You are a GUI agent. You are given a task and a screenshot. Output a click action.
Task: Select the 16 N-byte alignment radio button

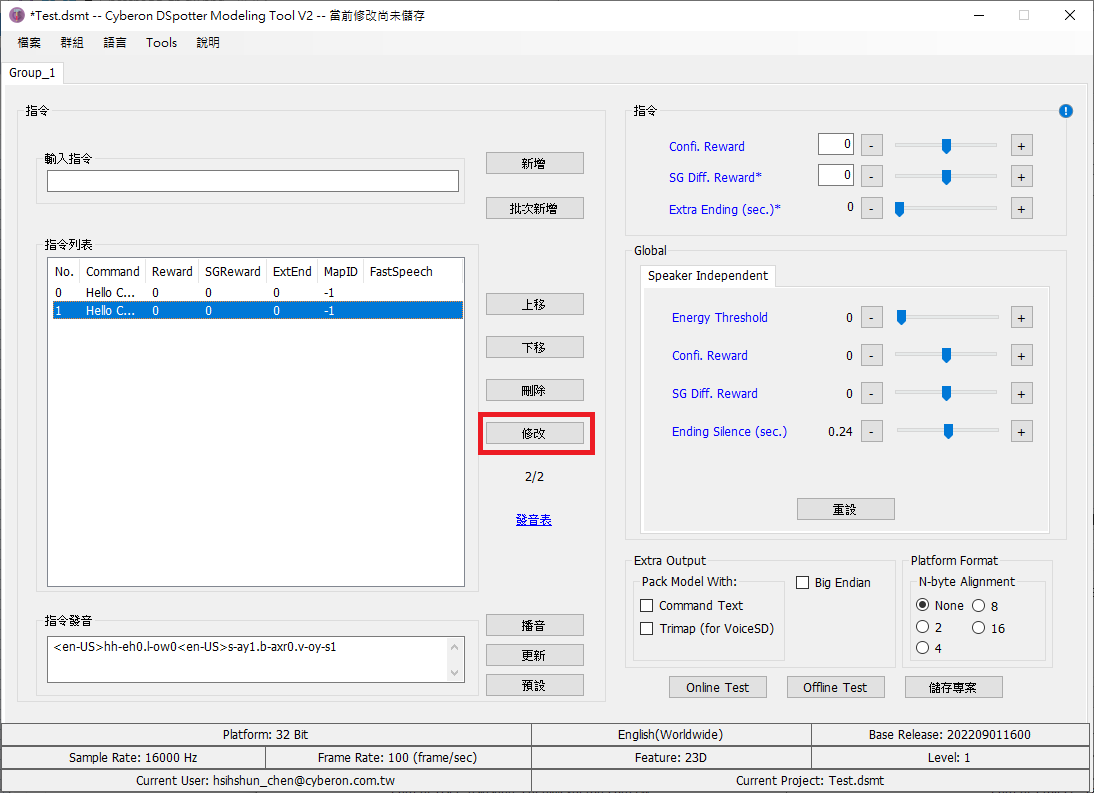pyautogui.click(x=979, y=628)
